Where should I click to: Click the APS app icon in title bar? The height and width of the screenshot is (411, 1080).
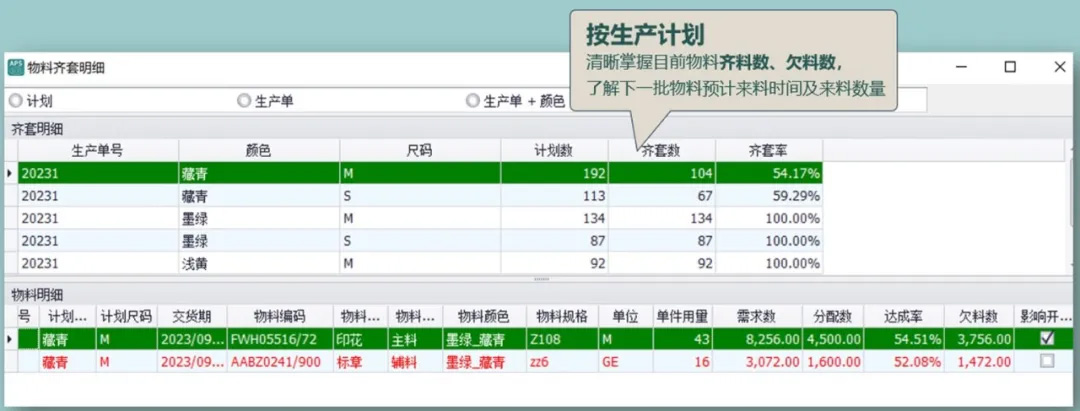17,67
